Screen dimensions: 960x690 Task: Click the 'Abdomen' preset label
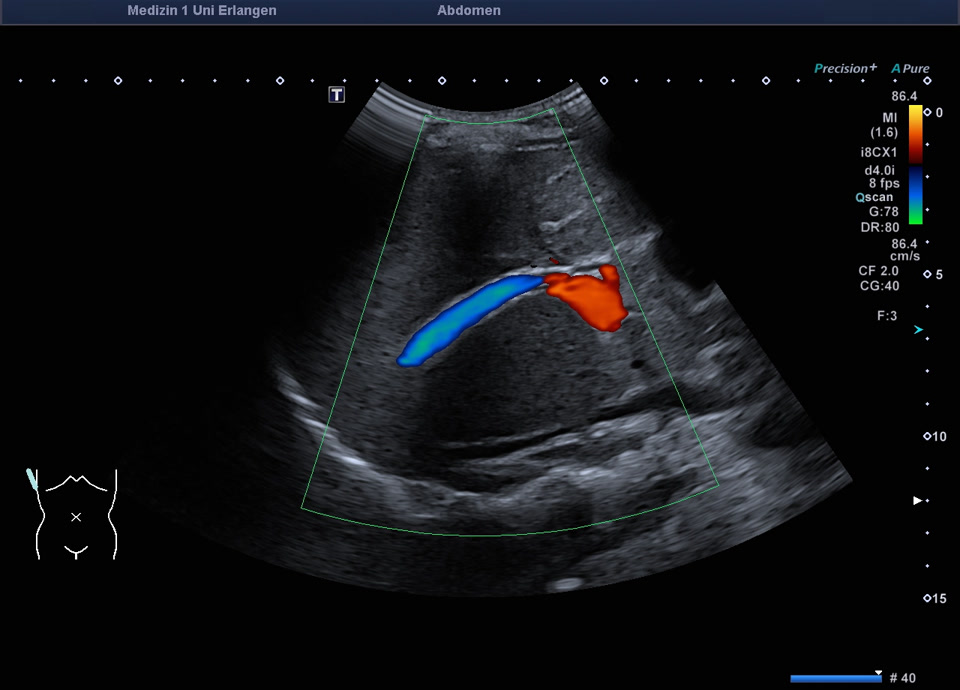click(469, 10)
